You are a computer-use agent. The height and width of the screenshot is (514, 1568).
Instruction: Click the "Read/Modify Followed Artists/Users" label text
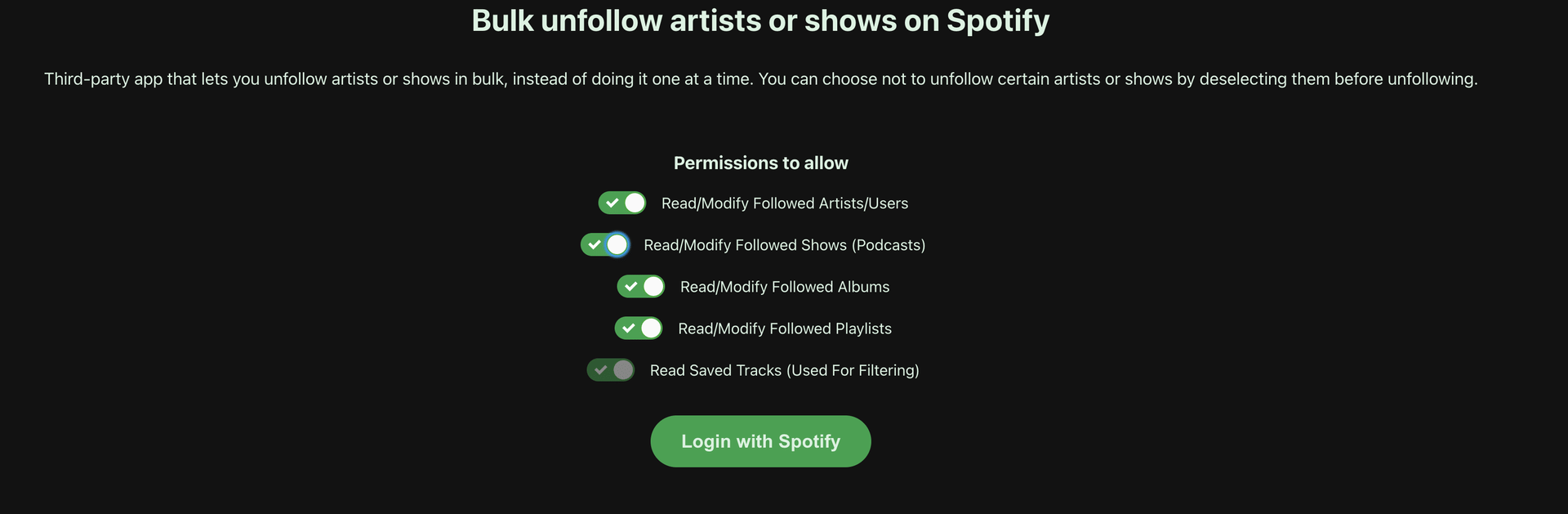(x=784, y=203)
